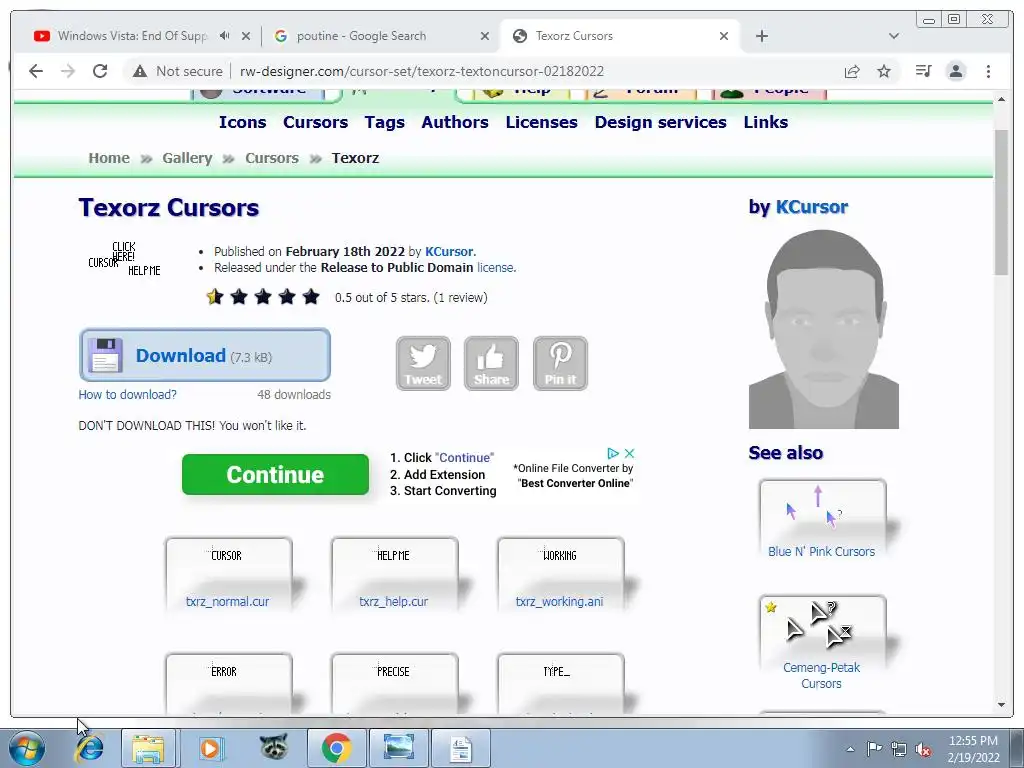1024x768 pixels.
Task: Go to Home breadcrumb
Action: 109,158
